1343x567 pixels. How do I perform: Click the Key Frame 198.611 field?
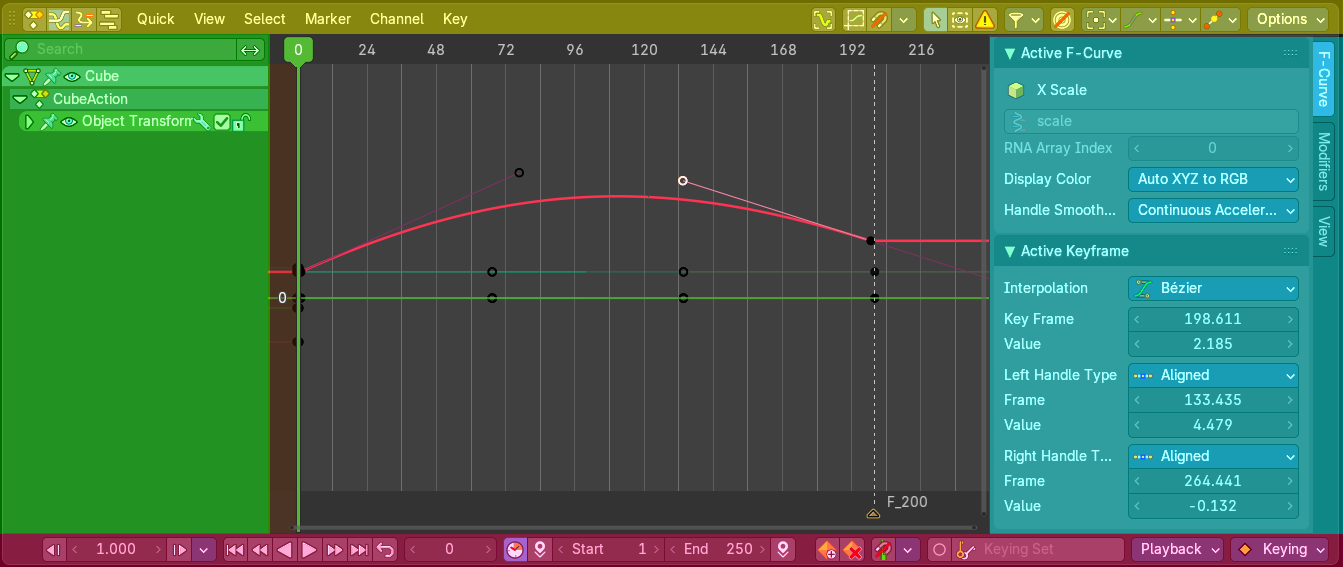1213,319
